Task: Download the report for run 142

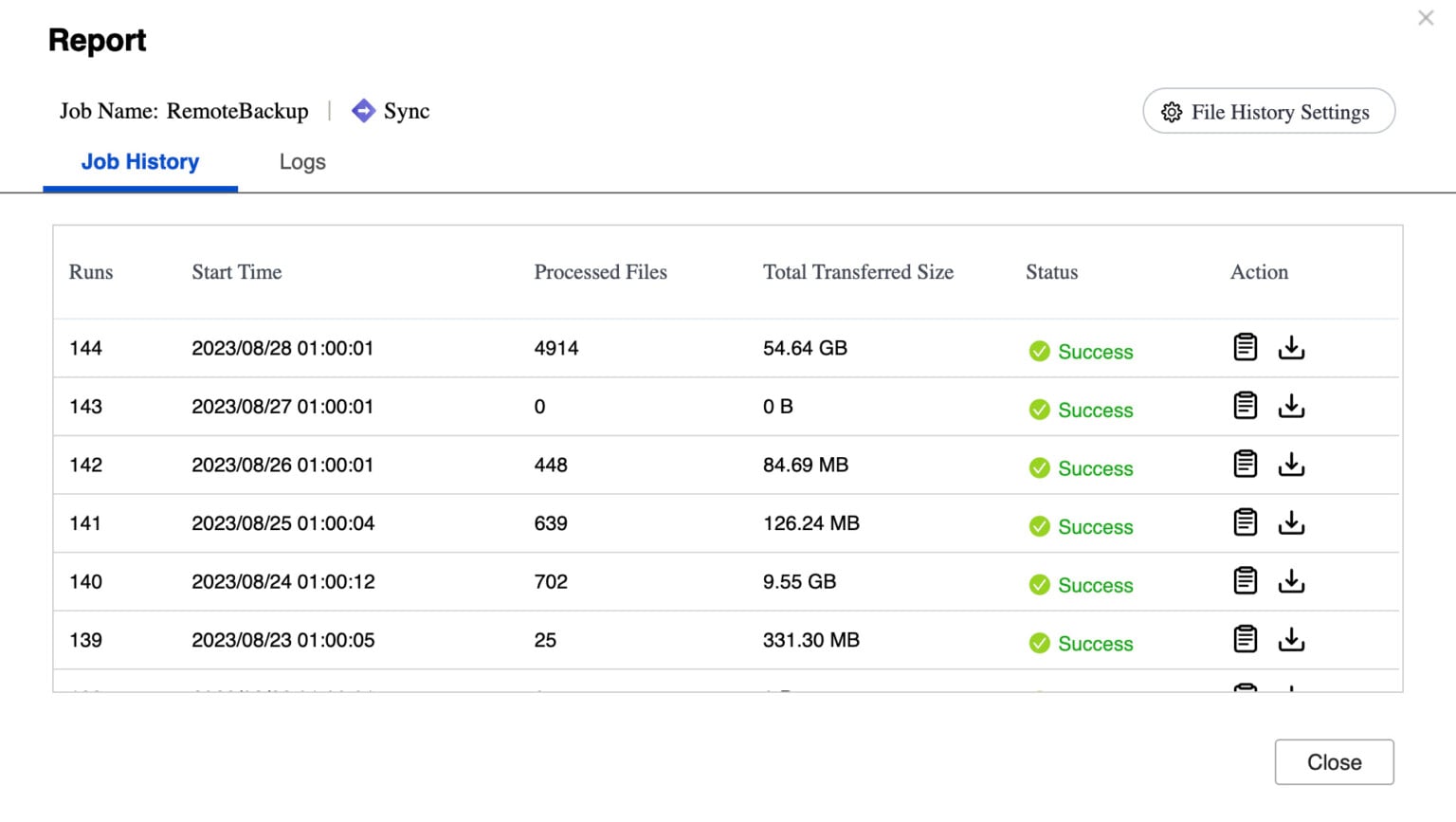Action: pos(1291,465)
